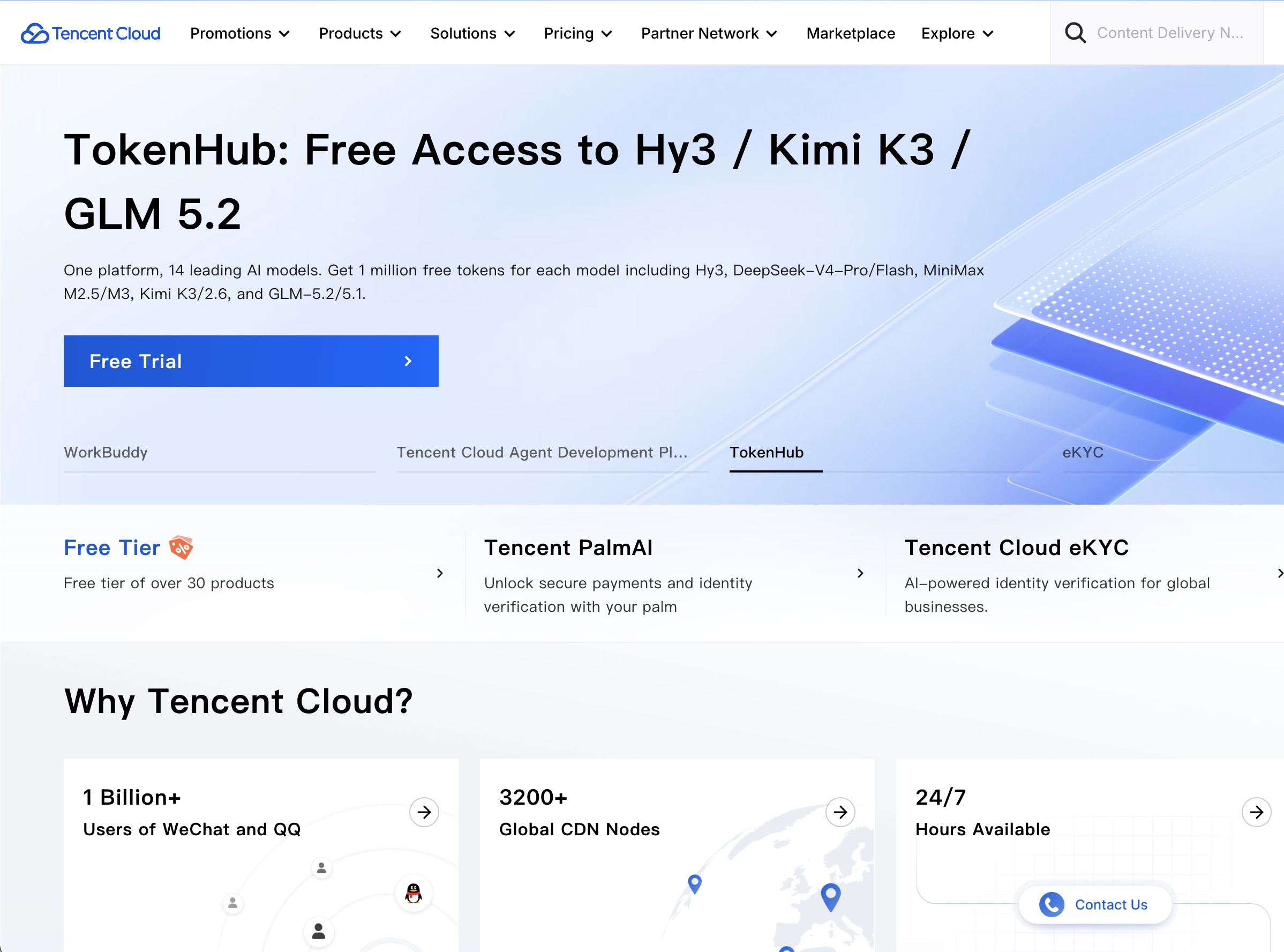
Task: Click the search input field
Action: [1169, 33]
